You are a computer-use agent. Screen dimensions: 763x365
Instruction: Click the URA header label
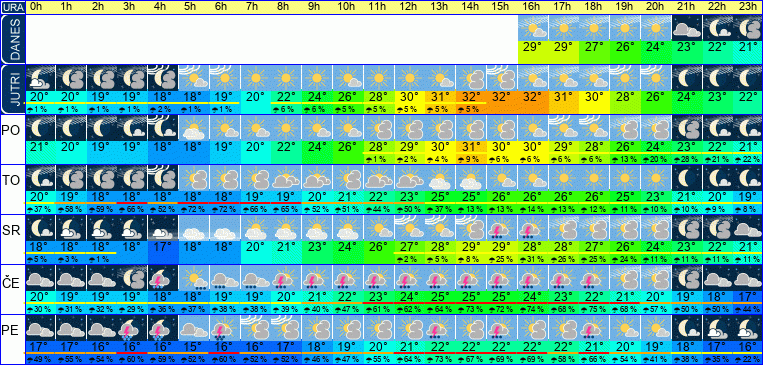12,7
